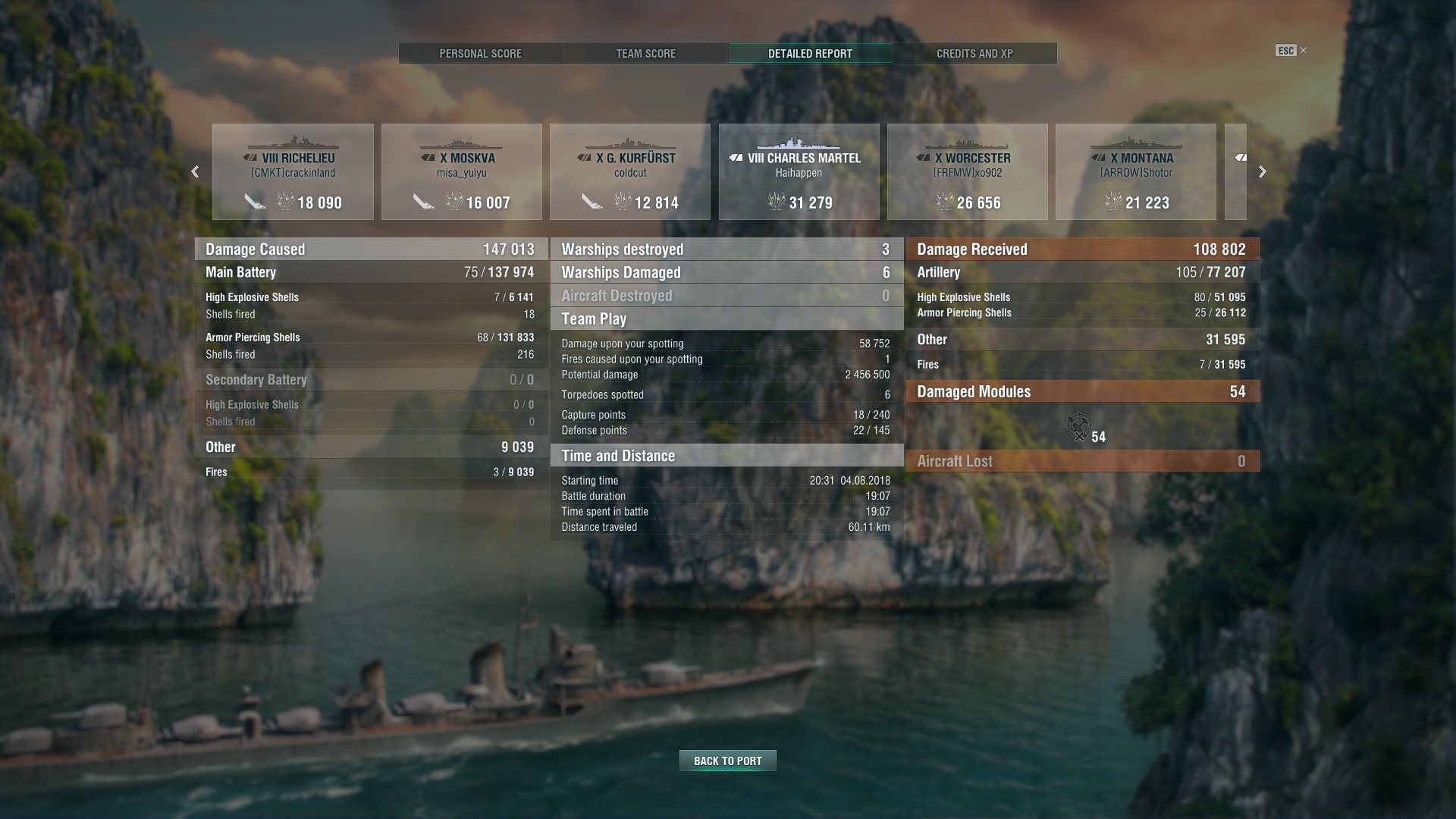This screenshot has height=819, width=1456.
Task: Open the Team Score tab
Action: click(645, 53)
